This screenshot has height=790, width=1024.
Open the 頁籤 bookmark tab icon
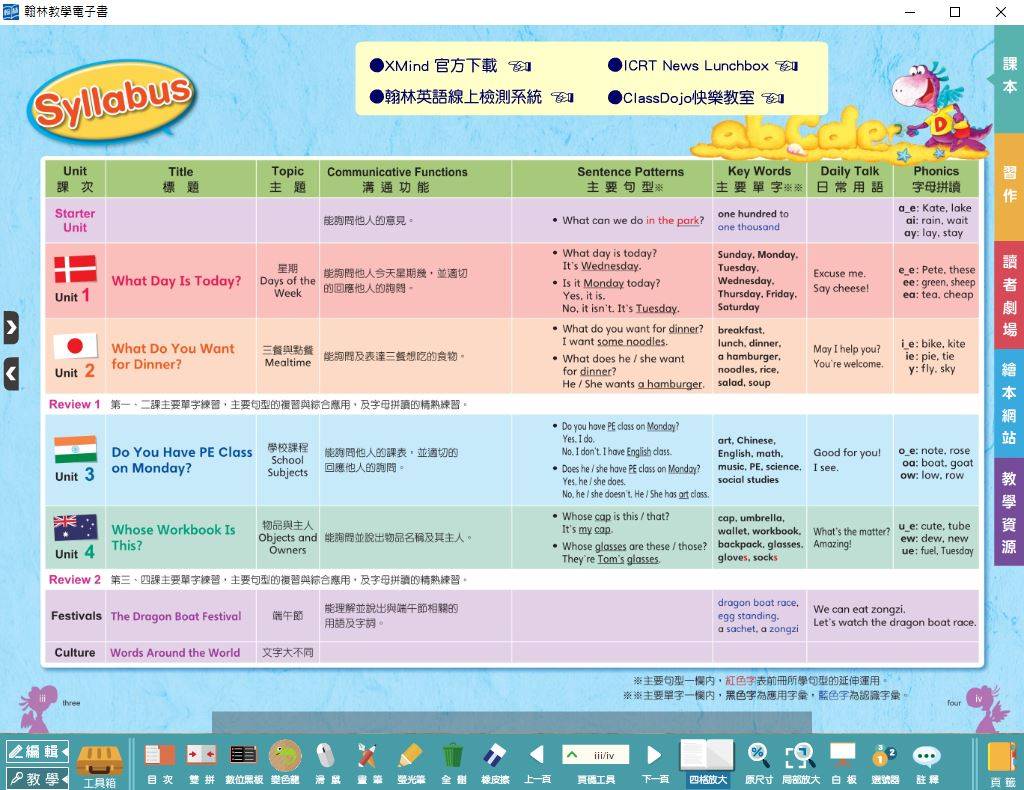[1002, 764]
